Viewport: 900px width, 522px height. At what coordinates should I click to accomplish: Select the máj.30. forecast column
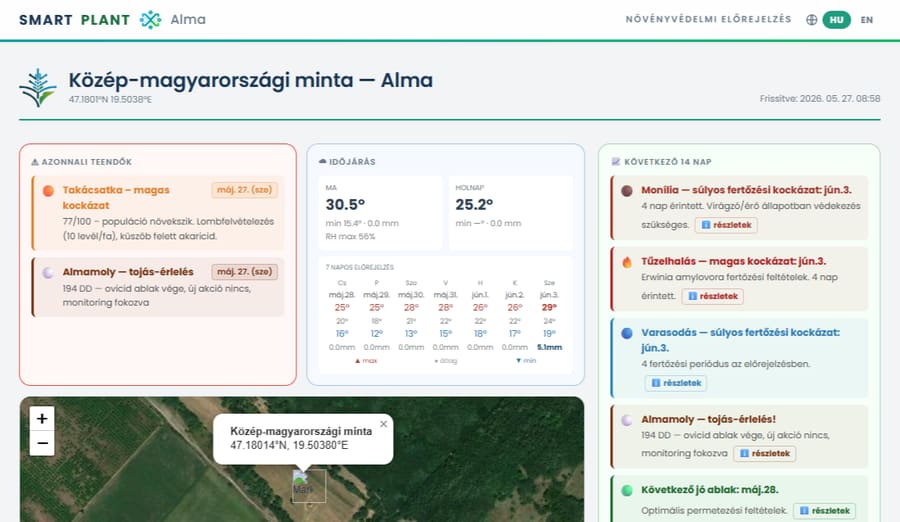pos(411,315)
